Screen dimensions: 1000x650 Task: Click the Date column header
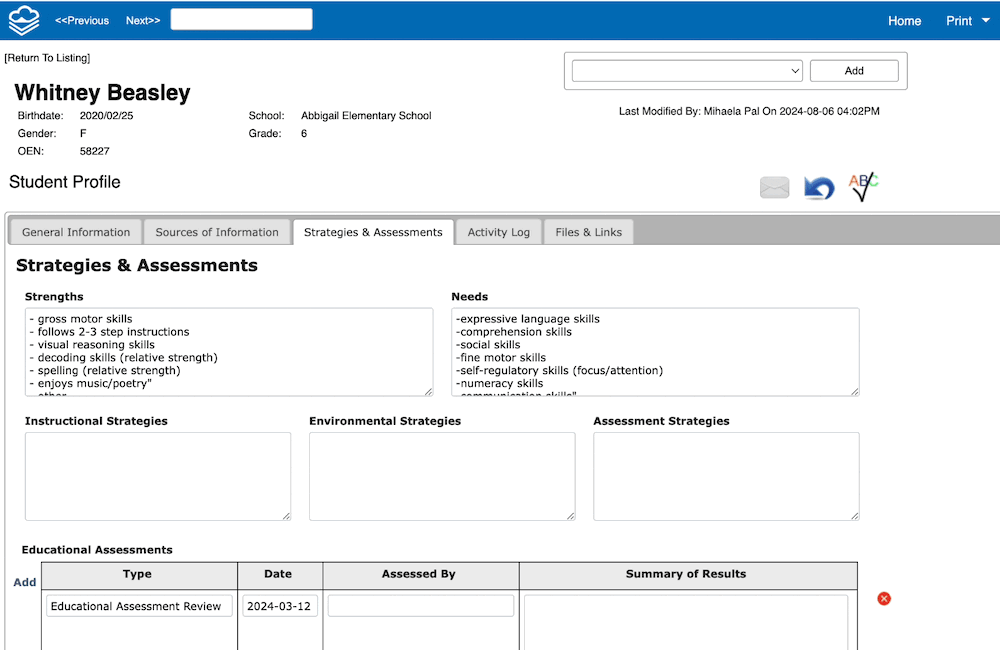pos(278,574)
